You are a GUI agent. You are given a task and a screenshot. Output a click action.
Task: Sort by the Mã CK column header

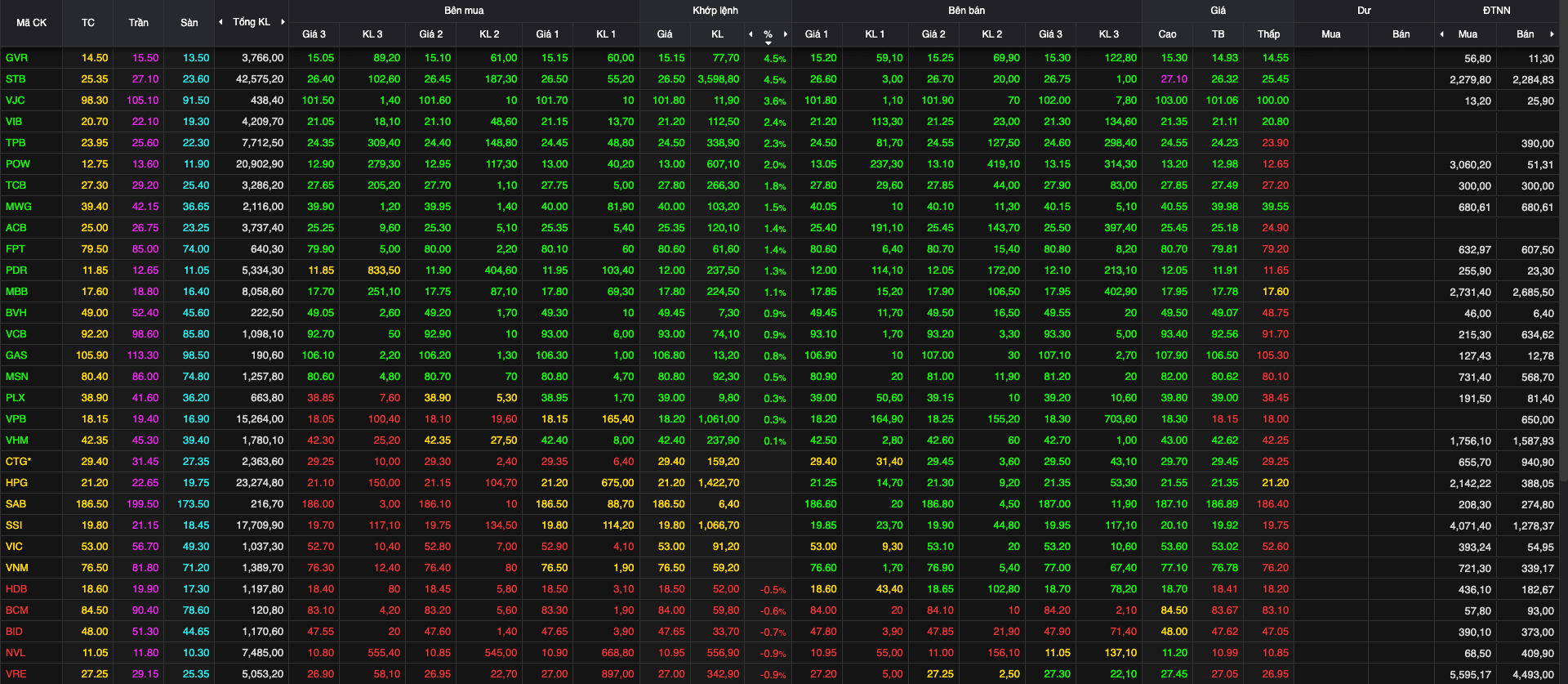coord(32,23)
